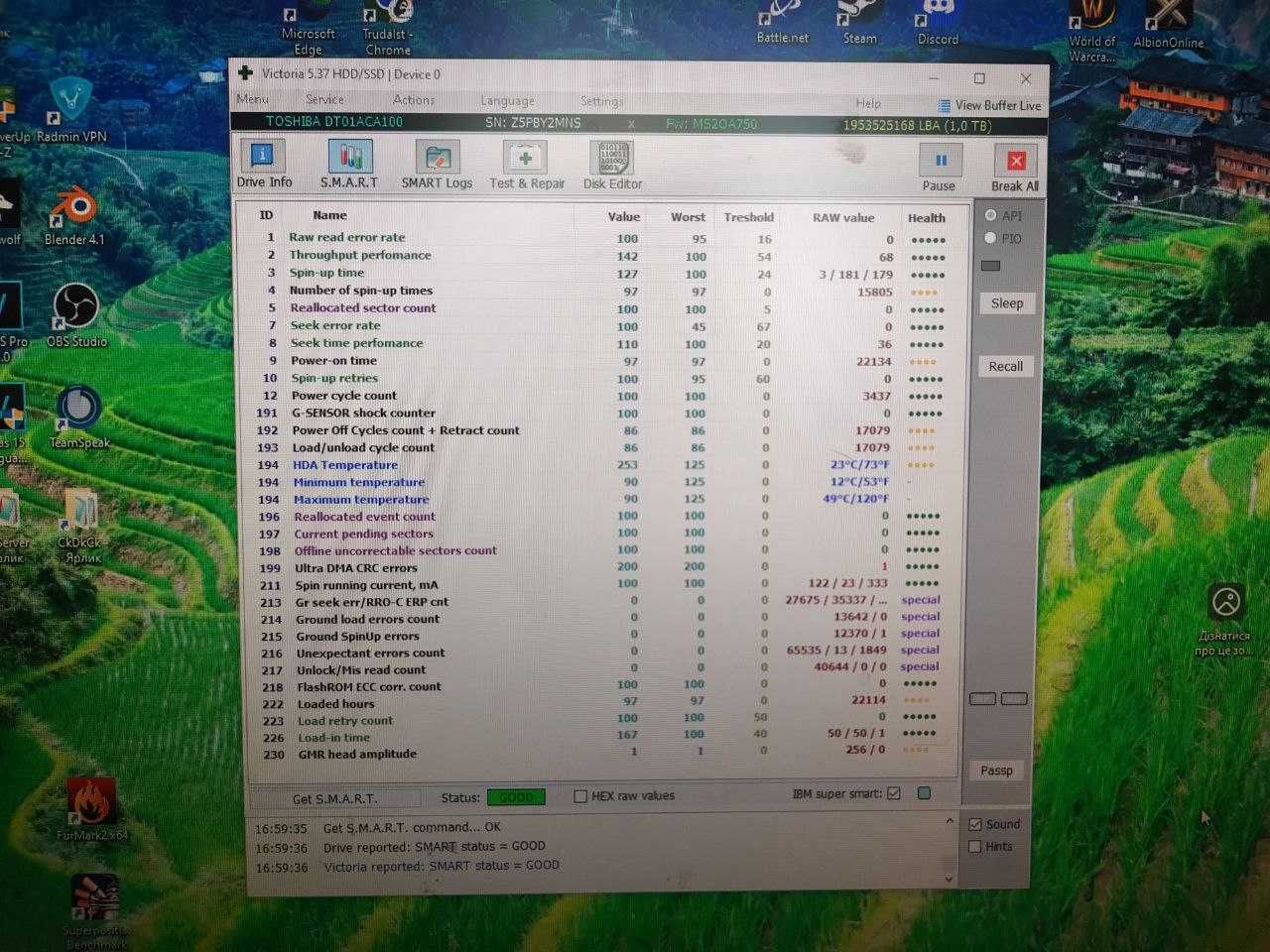Select Raw read error rate row

click(x=601, y=238)
